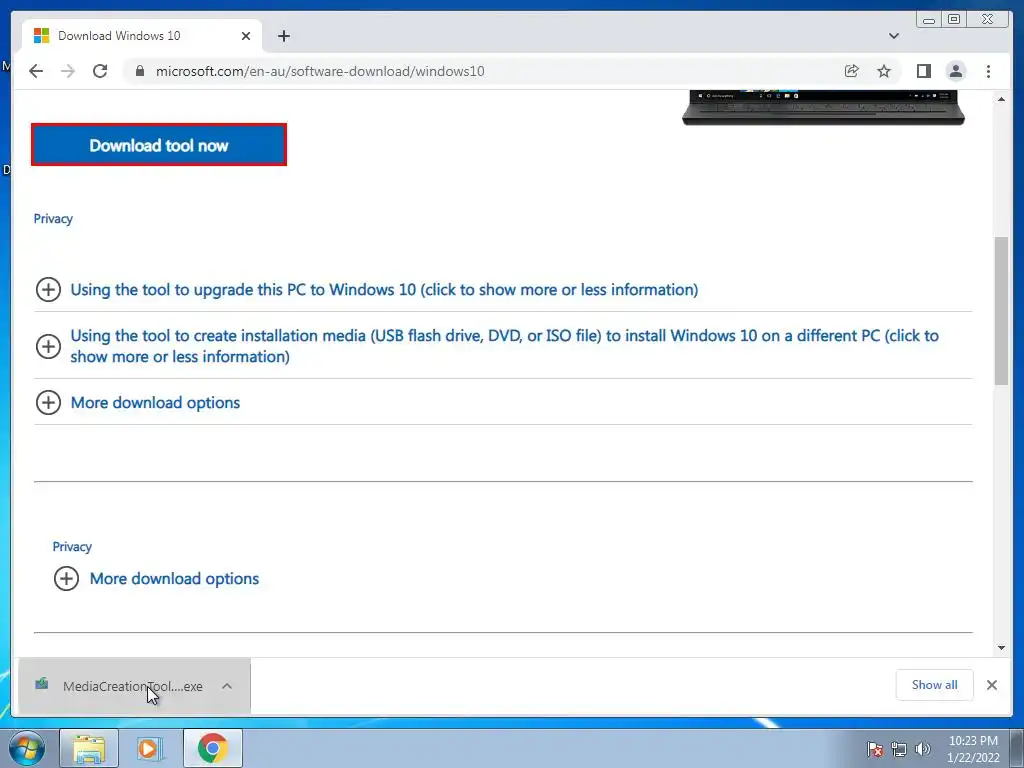Click plus icon beside upgrade this PC
The width and height of the screenshot is (1024, 768).
pos(48,289)
